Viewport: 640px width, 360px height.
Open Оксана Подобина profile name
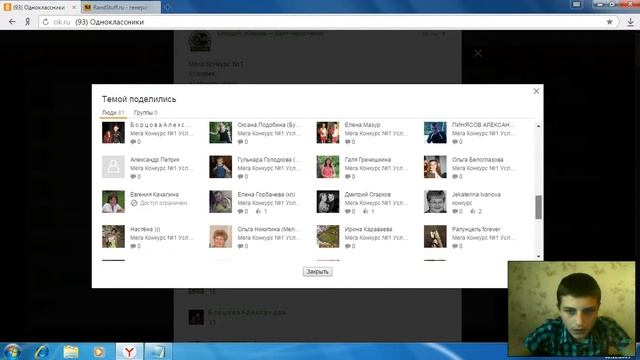(x=269, y=125)
